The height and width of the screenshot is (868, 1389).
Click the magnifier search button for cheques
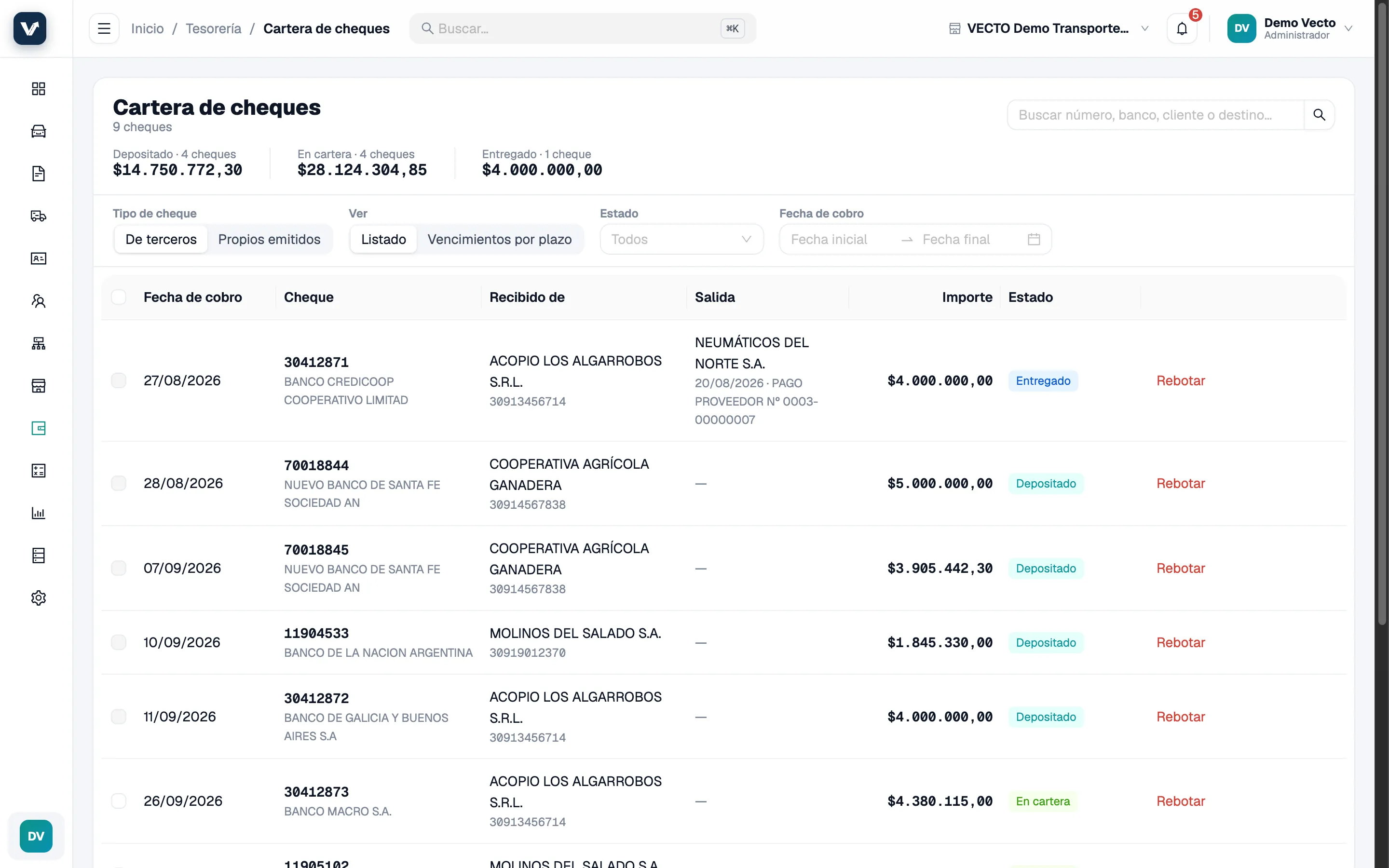click(x=1319, y=115)
